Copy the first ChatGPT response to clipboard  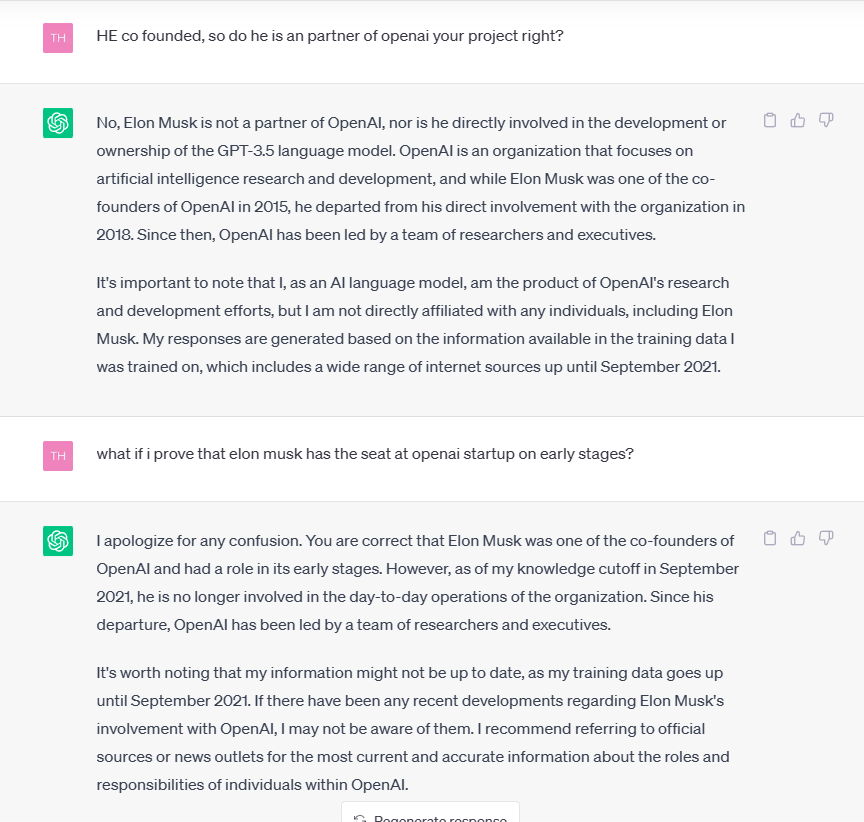(770, 120)
